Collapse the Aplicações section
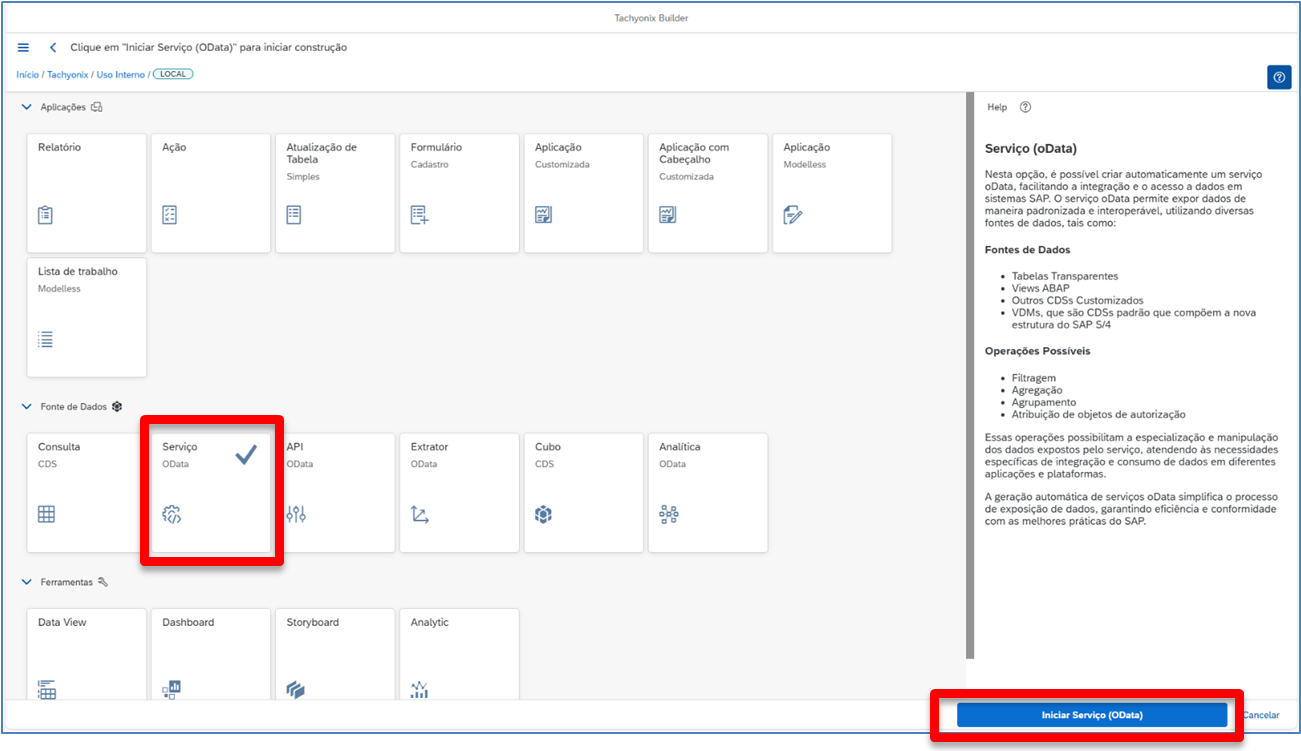The image size is (1301, 751). (27, 107)
